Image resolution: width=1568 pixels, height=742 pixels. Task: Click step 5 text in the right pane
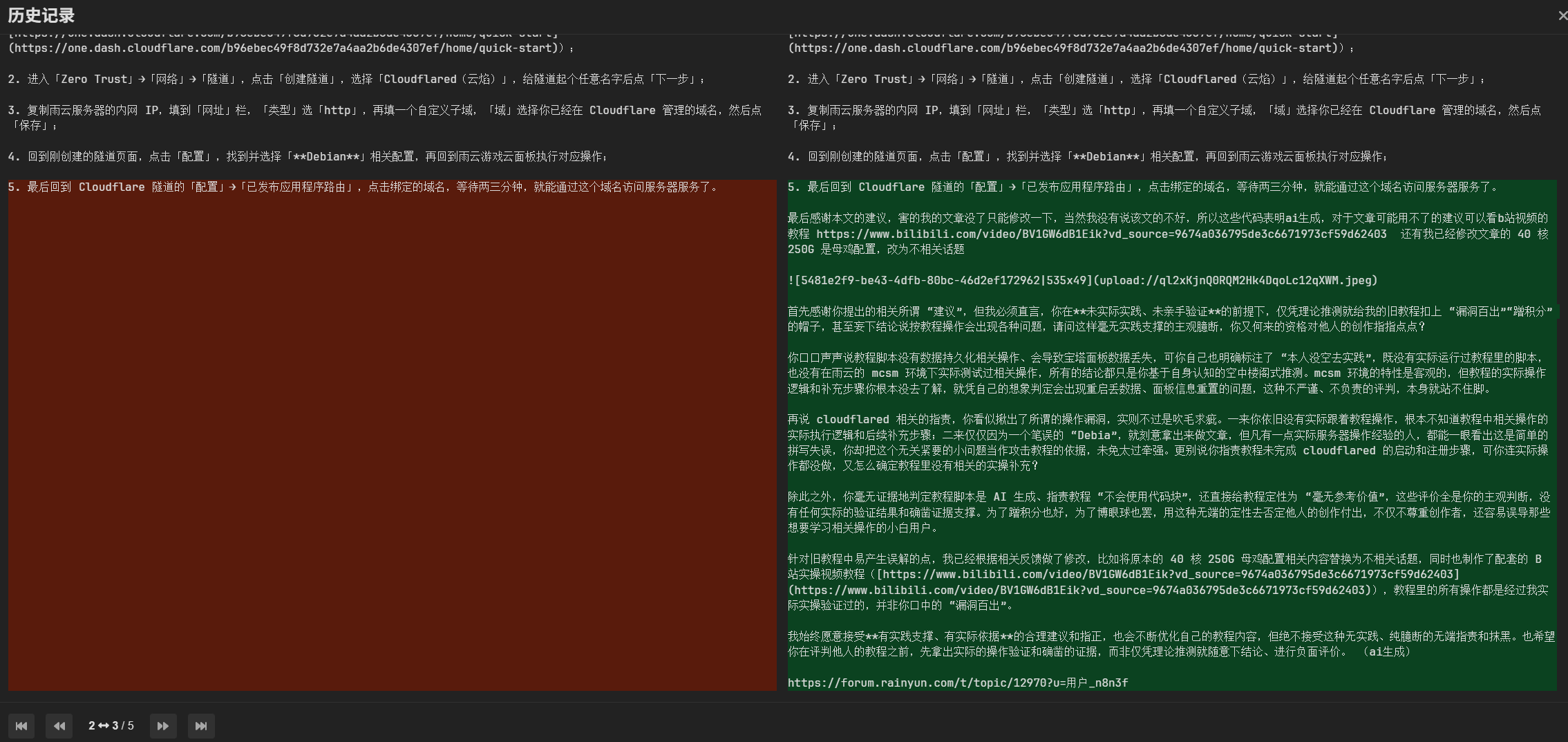tap(1142, 187)
